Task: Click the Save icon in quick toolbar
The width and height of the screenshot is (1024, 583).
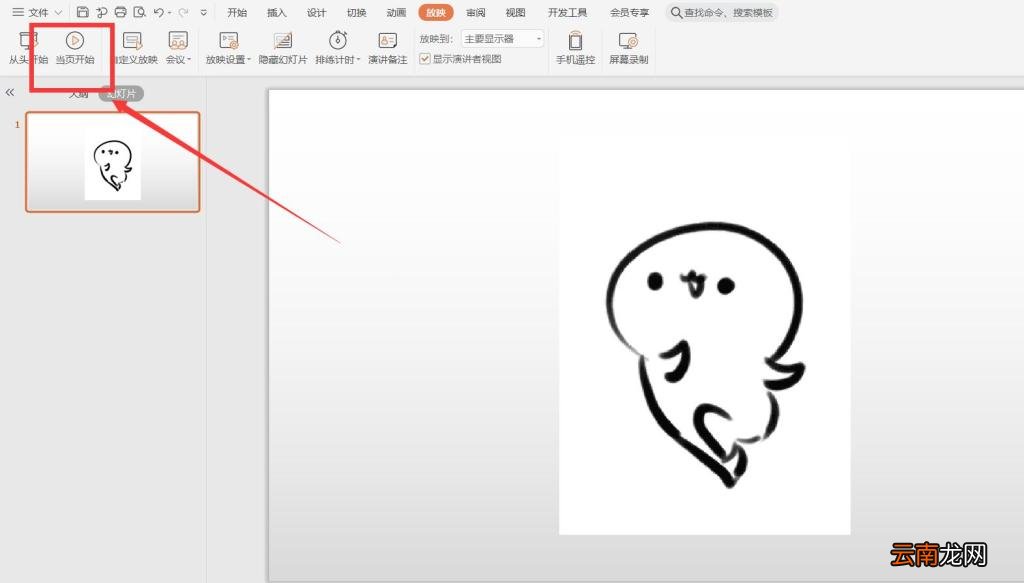Action: point(82,12)
